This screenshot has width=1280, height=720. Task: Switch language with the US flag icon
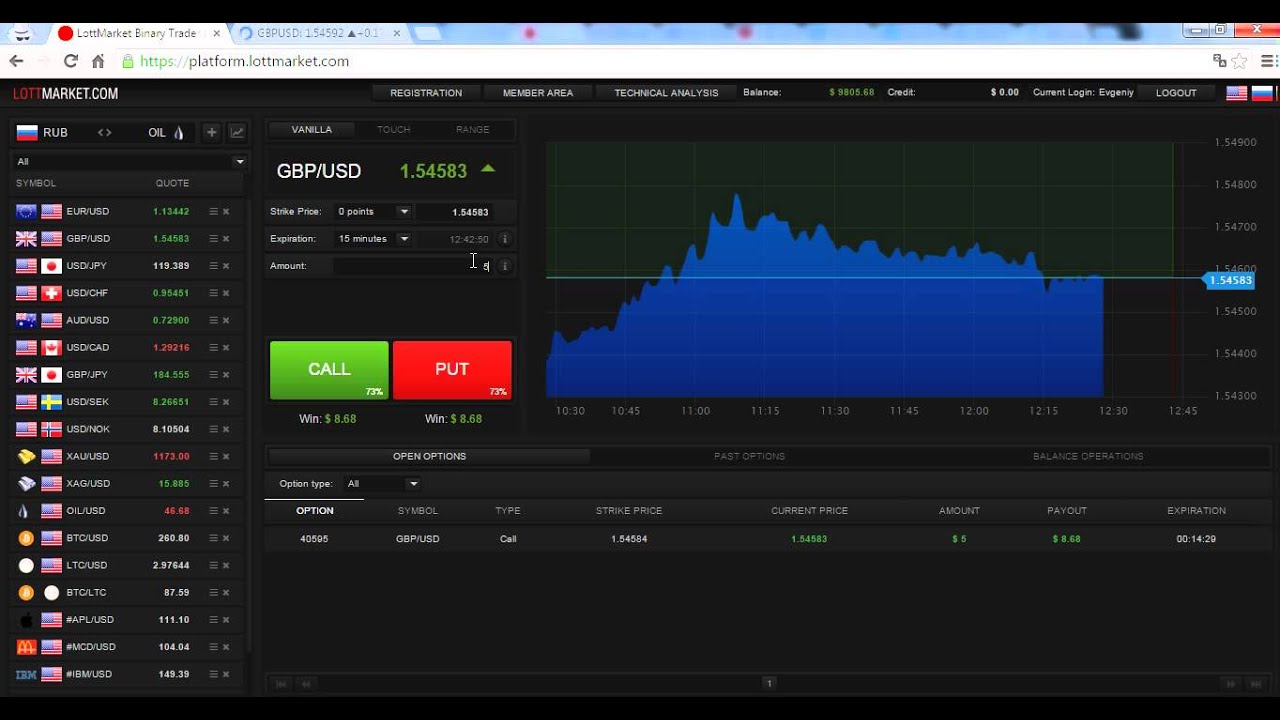1237,92
